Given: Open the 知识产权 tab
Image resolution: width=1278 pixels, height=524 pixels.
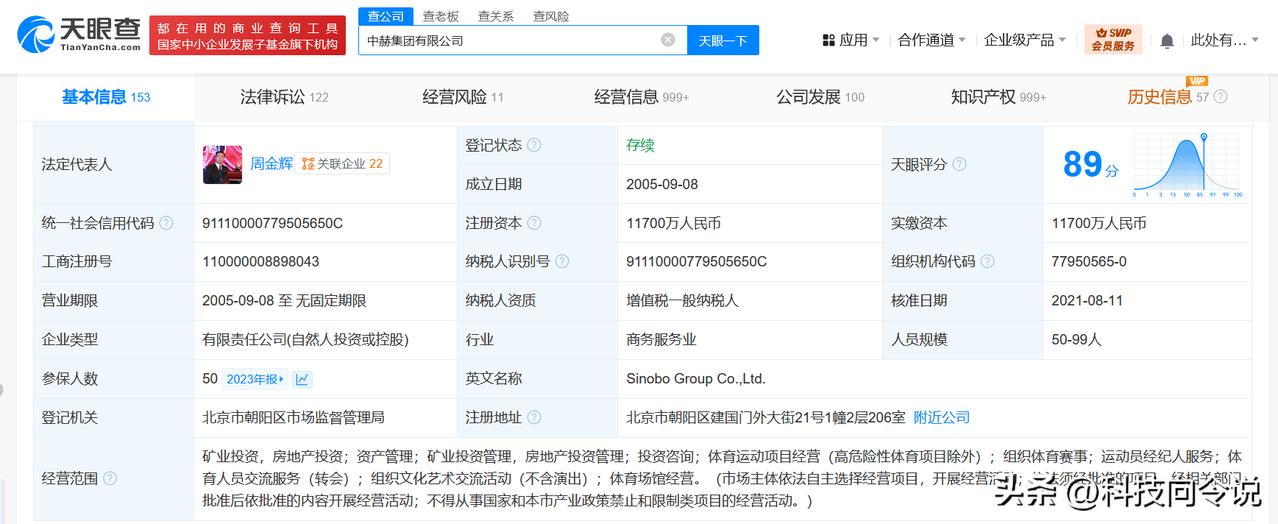Looking at the screenshot, I should click(998, 97).
